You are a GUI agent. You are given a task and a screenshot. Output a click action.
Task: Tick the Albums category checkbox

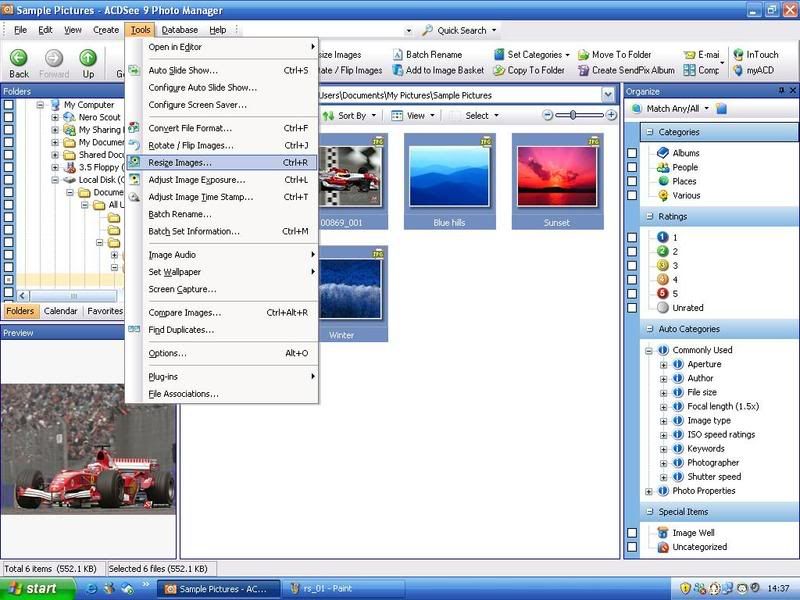[632, 153]
